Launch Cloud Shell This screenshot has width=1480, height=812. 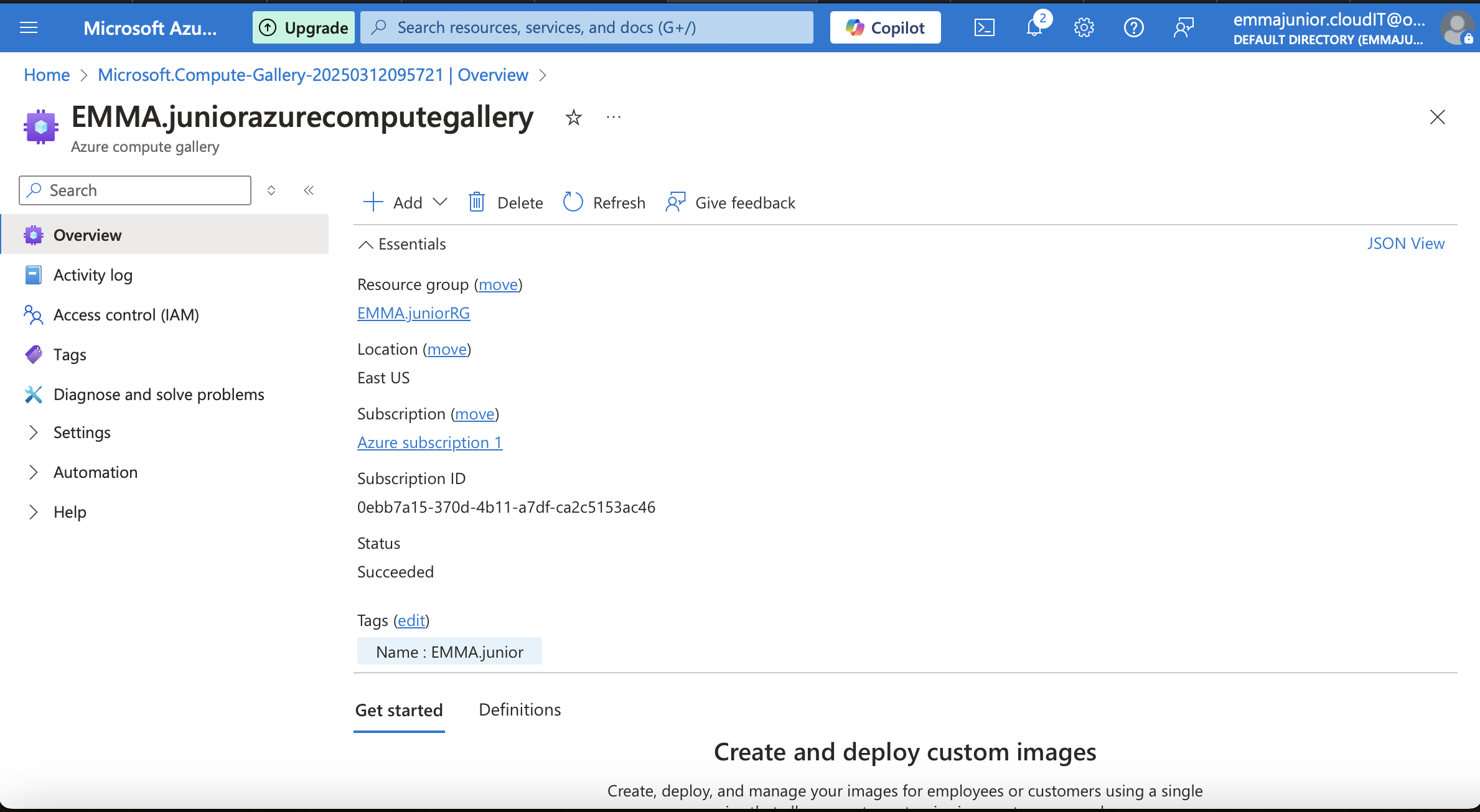(984, 27)
